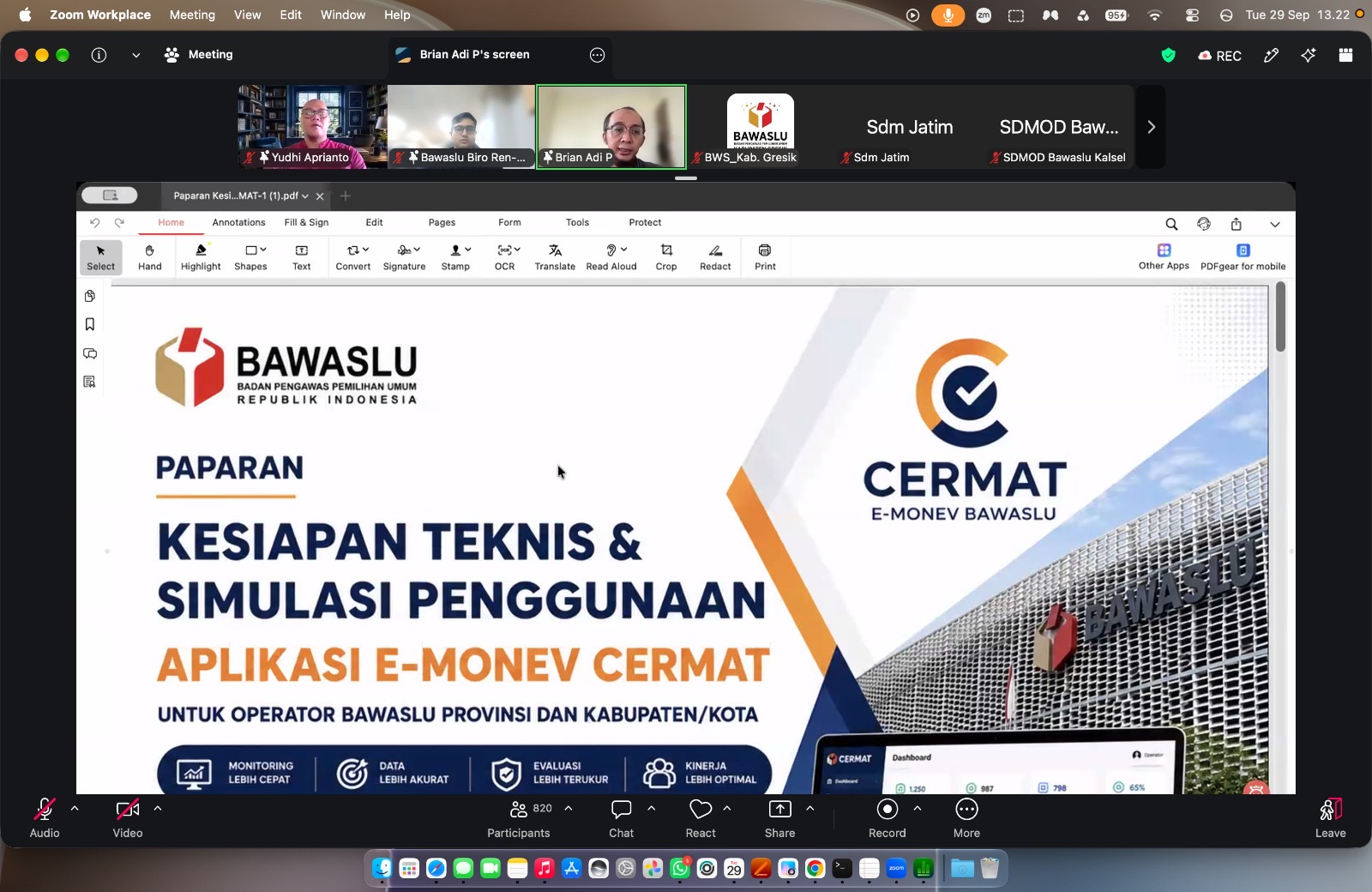Expand video options arrow next to Video

(157, 808)
